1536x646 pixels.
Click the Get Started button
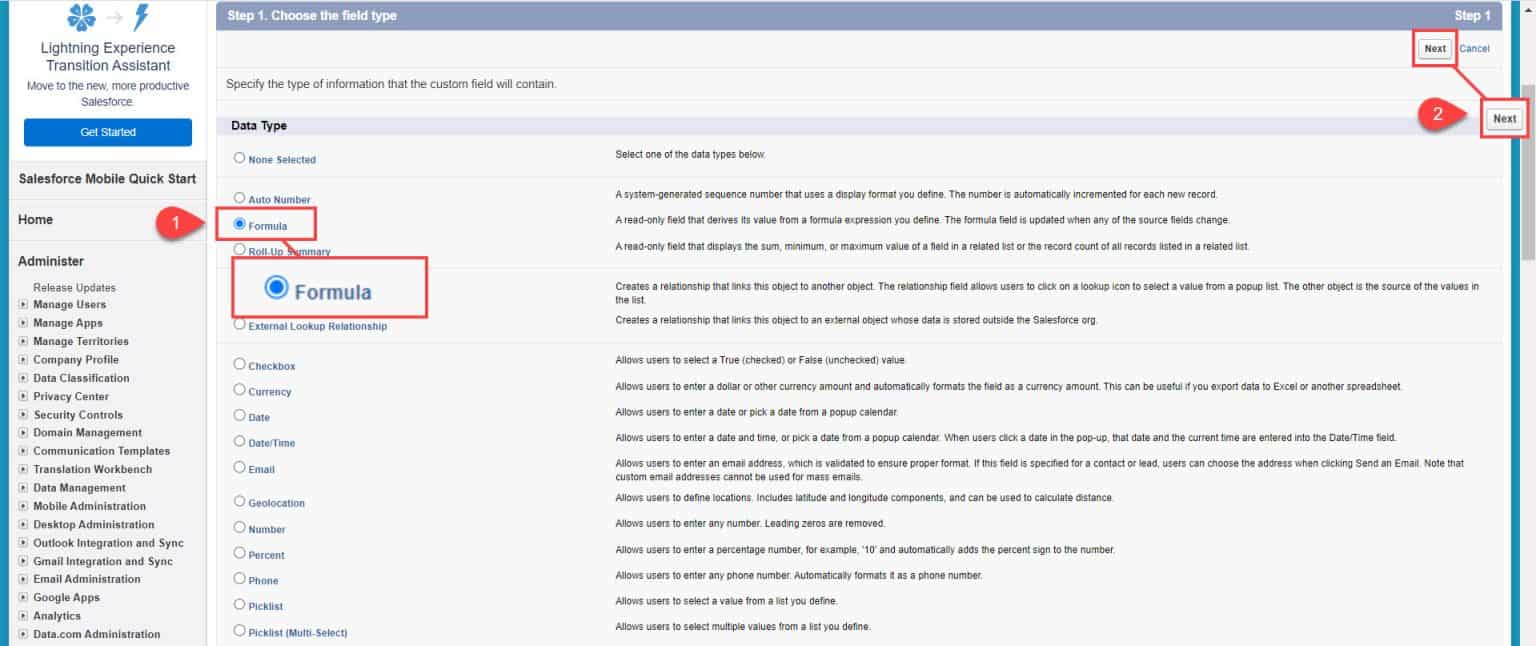click(107, 131)
